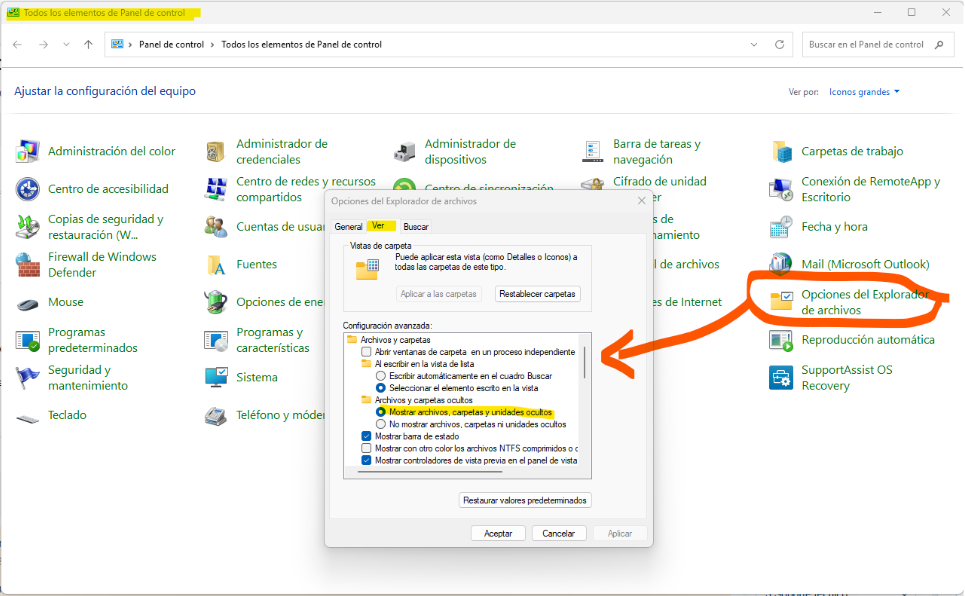Refresh the Control Panel view
The height and width of the screenshot is (596, 965).
pyautogui.click(x=779, y=44)
